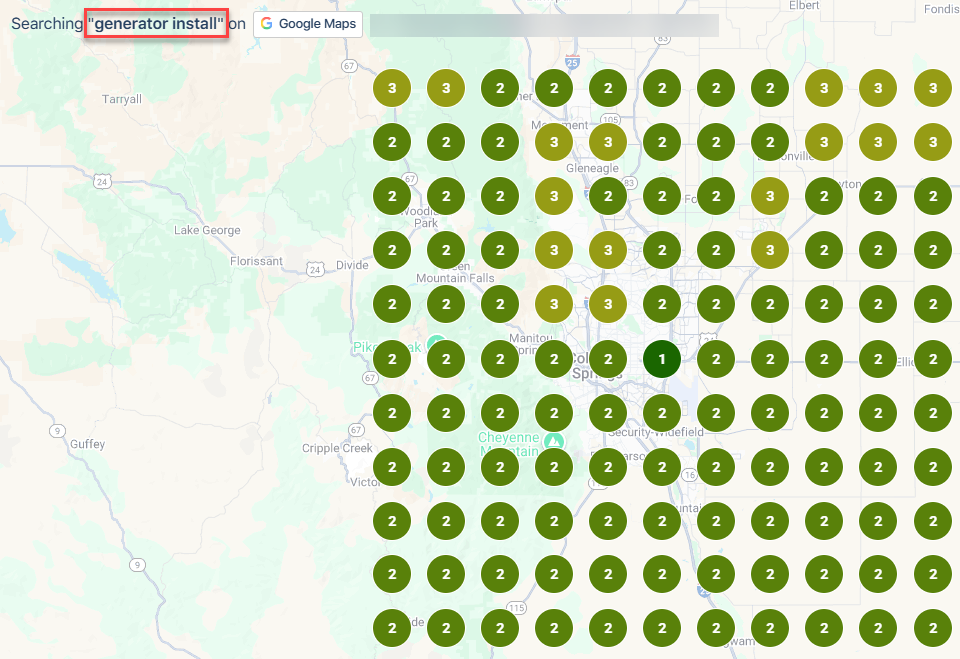This screenshot has width=960, height=659.
Task: Click the "generator install" search keyword
Action: 156,24
